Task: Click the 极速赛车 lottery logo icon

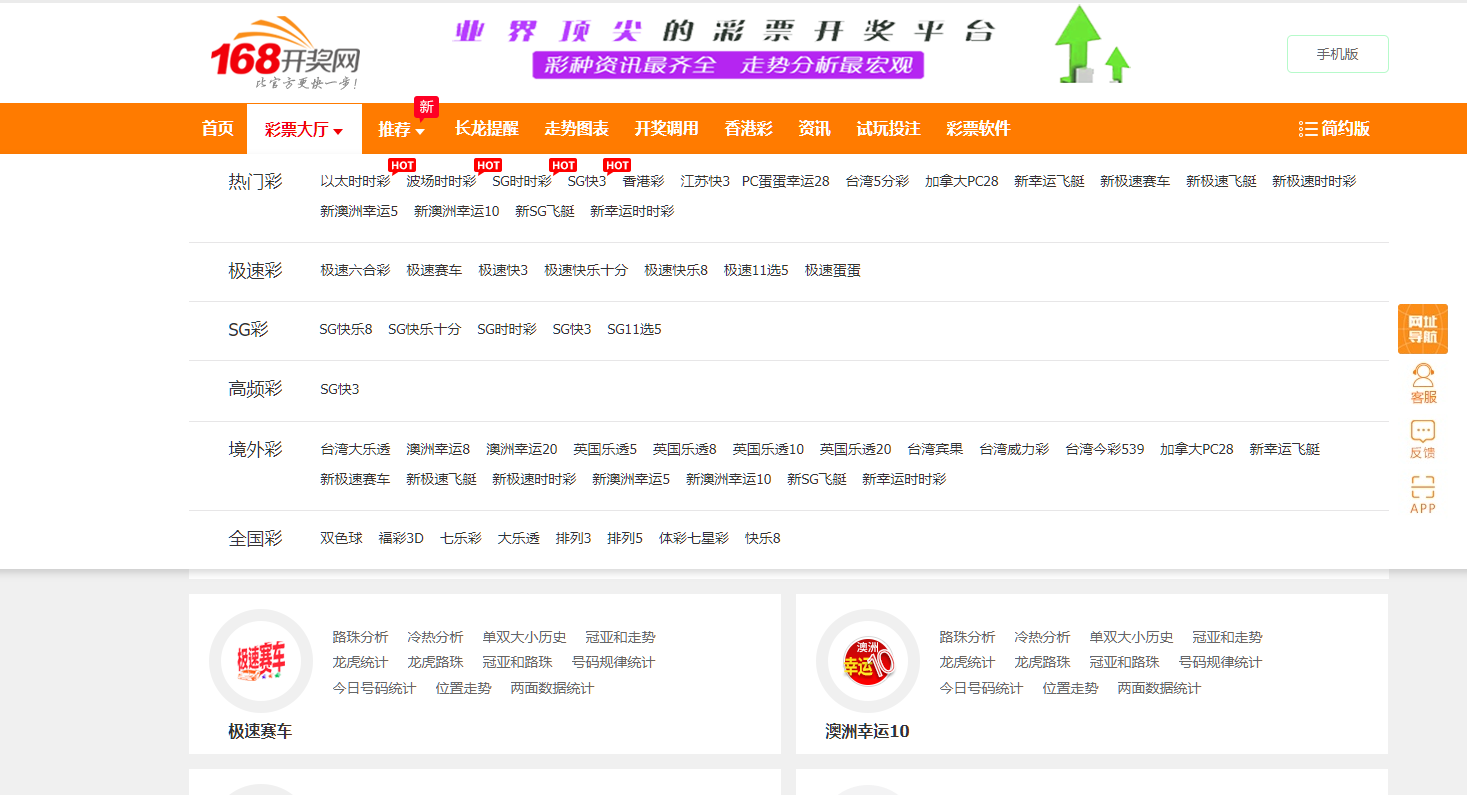Action: coord(261,661)
